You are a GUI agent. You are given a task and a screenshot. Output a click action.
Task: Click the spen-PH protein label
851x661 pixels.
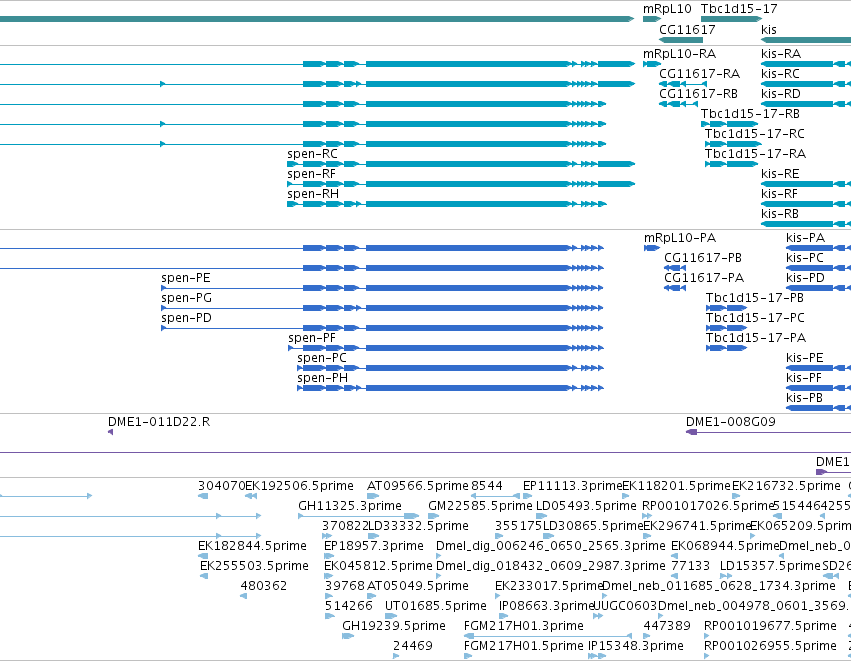pos(322,378)
